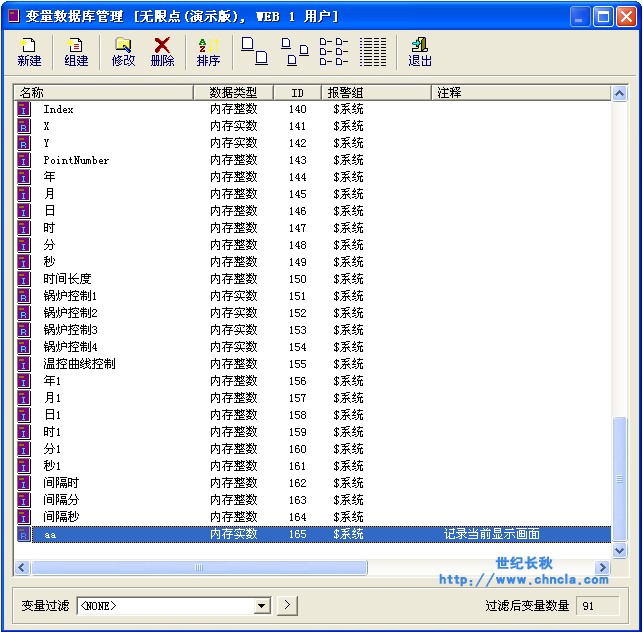Select the variable 月 with ID 145
Viewport: 643px width, 632px height.
pos(49,194)
